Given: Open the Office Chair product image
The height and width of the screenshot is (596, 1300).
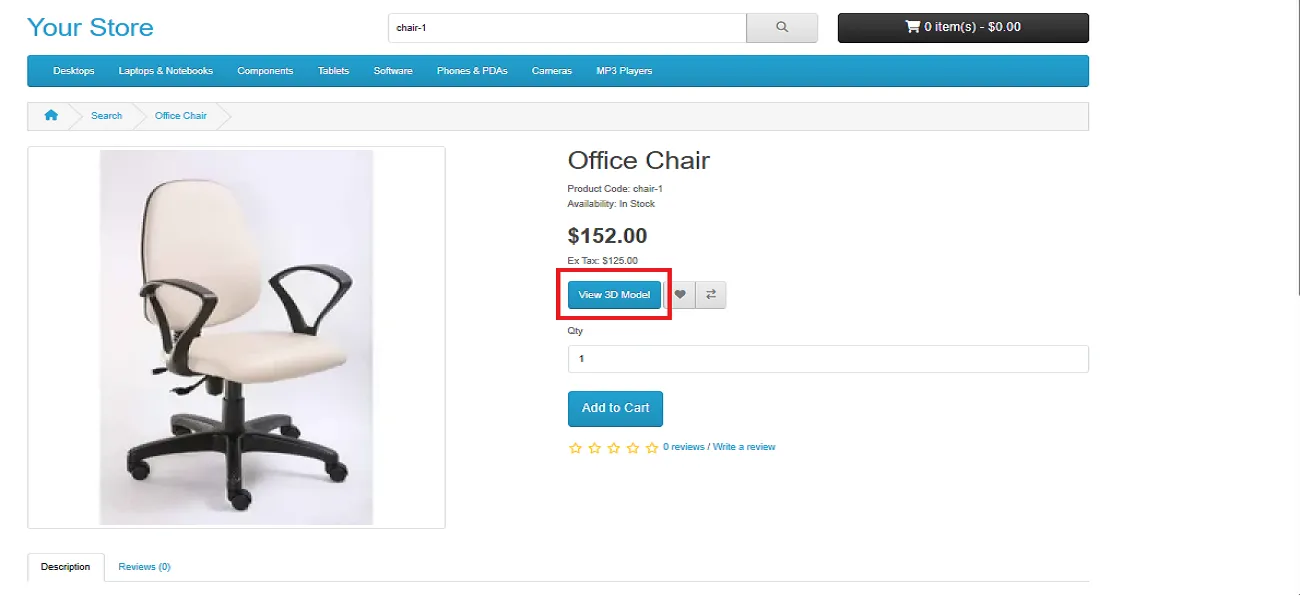Looking at the screenshot, I should coord(236,337).
